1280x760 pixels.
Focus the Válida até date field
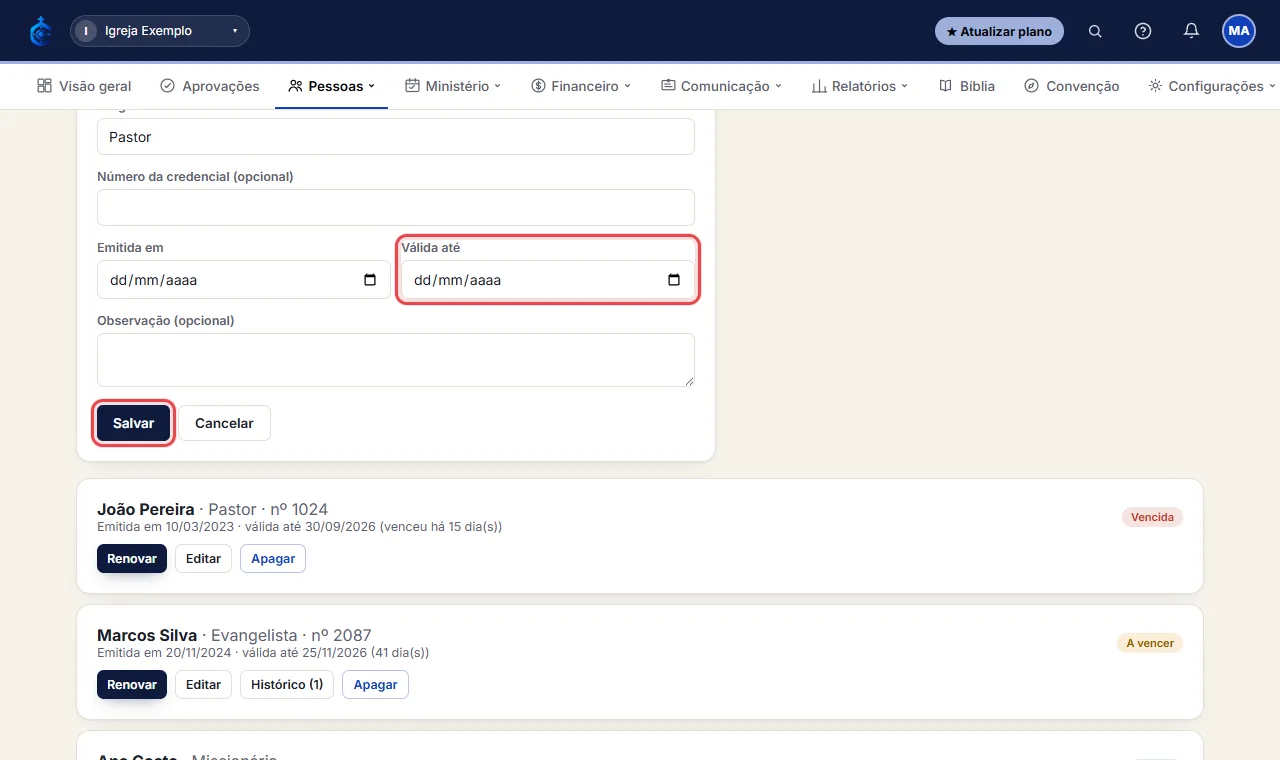pos(548,280)
